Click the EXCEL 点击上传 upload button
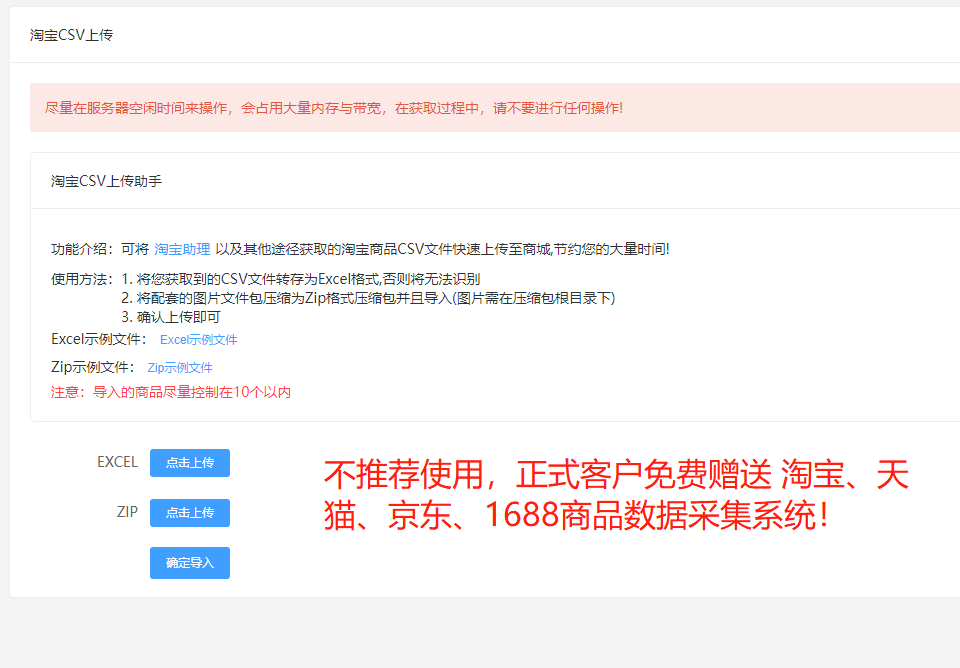The height and width of the screenshot is (668, 960). pos(190,463)
